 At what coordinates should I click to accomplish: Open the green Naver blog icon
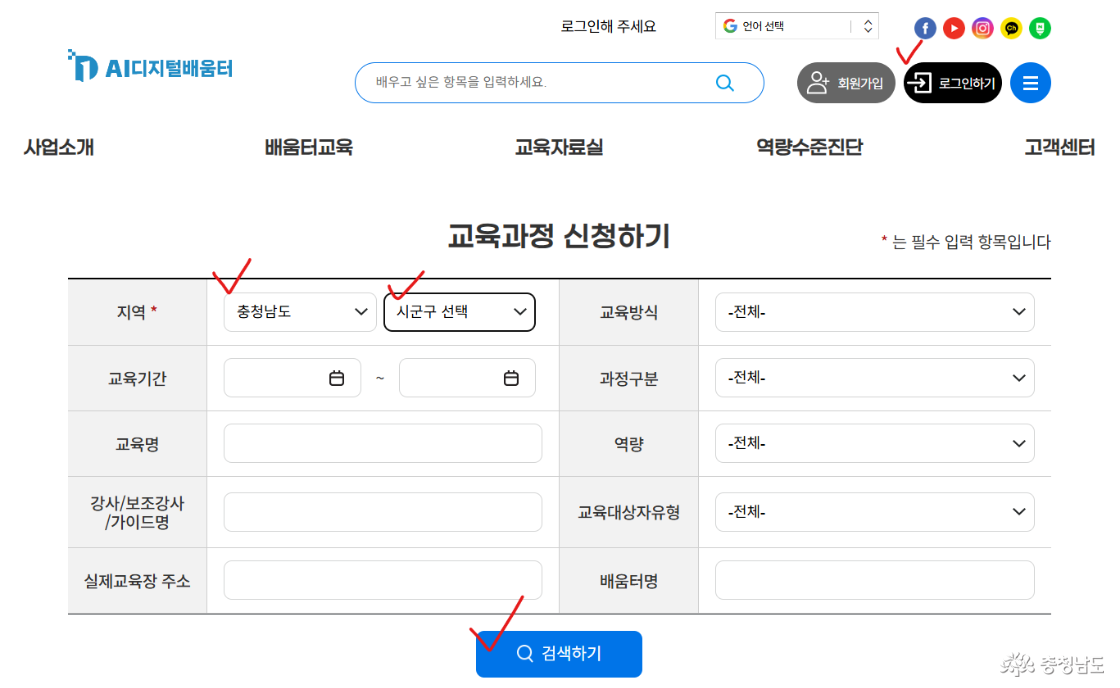pyautogui.click(x=1040, y=28)
